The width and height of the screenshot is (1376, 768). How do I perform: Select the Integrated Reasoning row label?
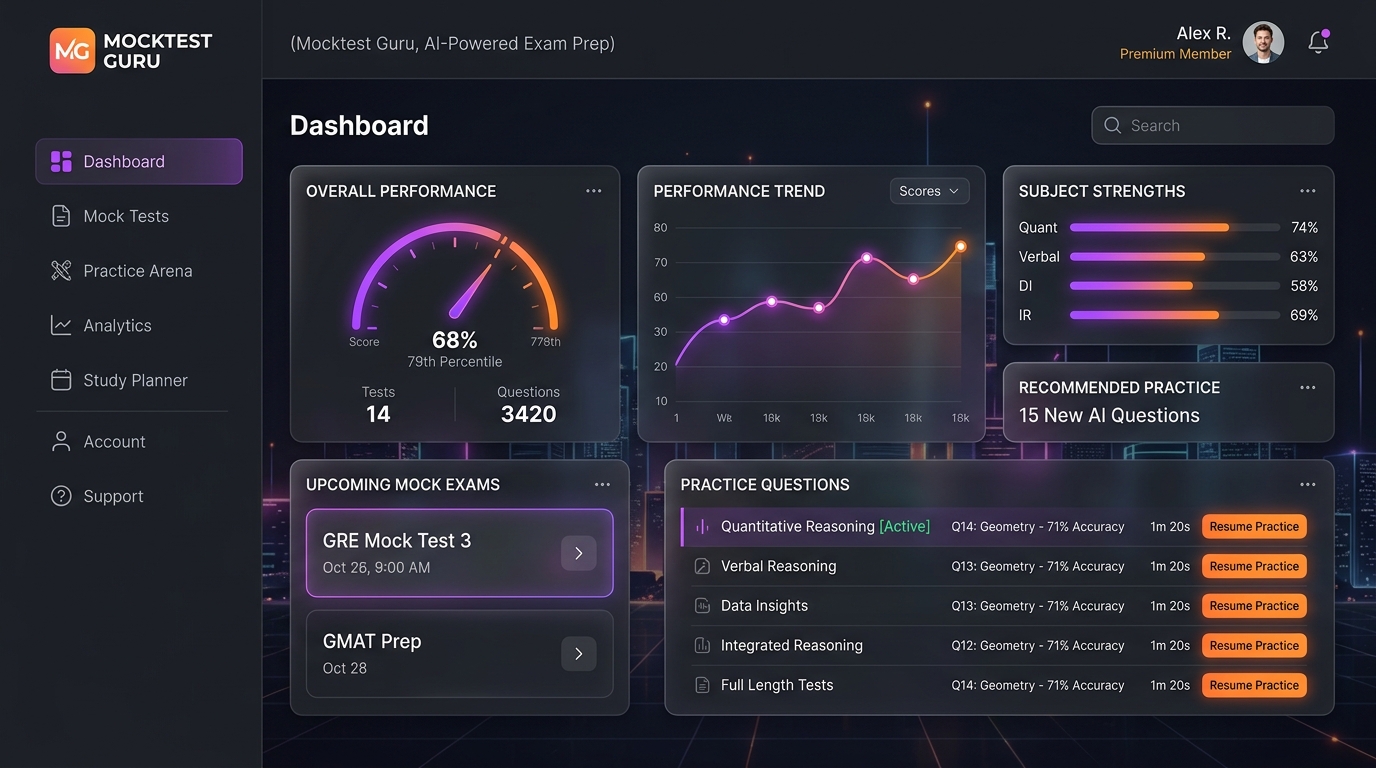coord(791,646)
